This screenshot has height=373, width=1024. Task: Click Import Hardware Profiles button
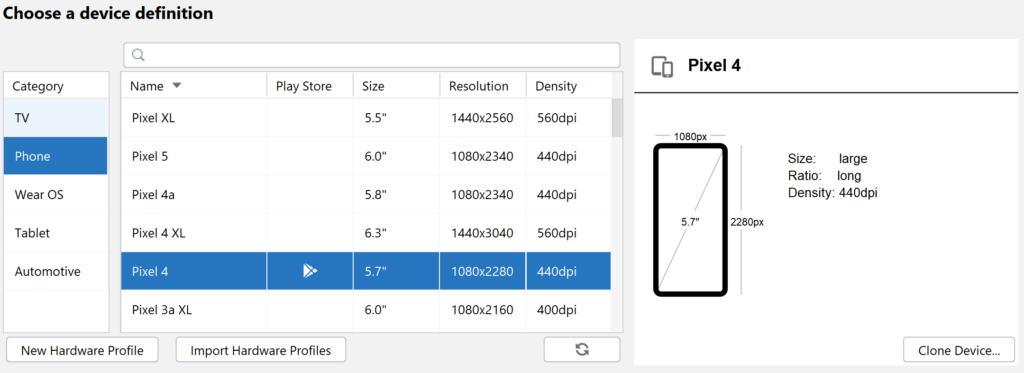pos(261,350)
